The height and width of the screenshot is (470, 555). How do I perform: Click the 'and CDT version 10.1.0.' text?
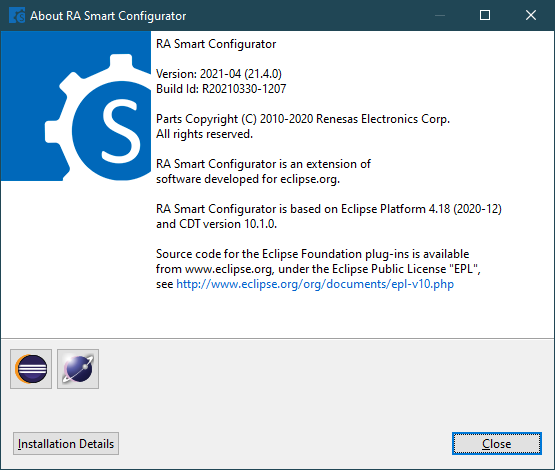(x=216, y=224)
